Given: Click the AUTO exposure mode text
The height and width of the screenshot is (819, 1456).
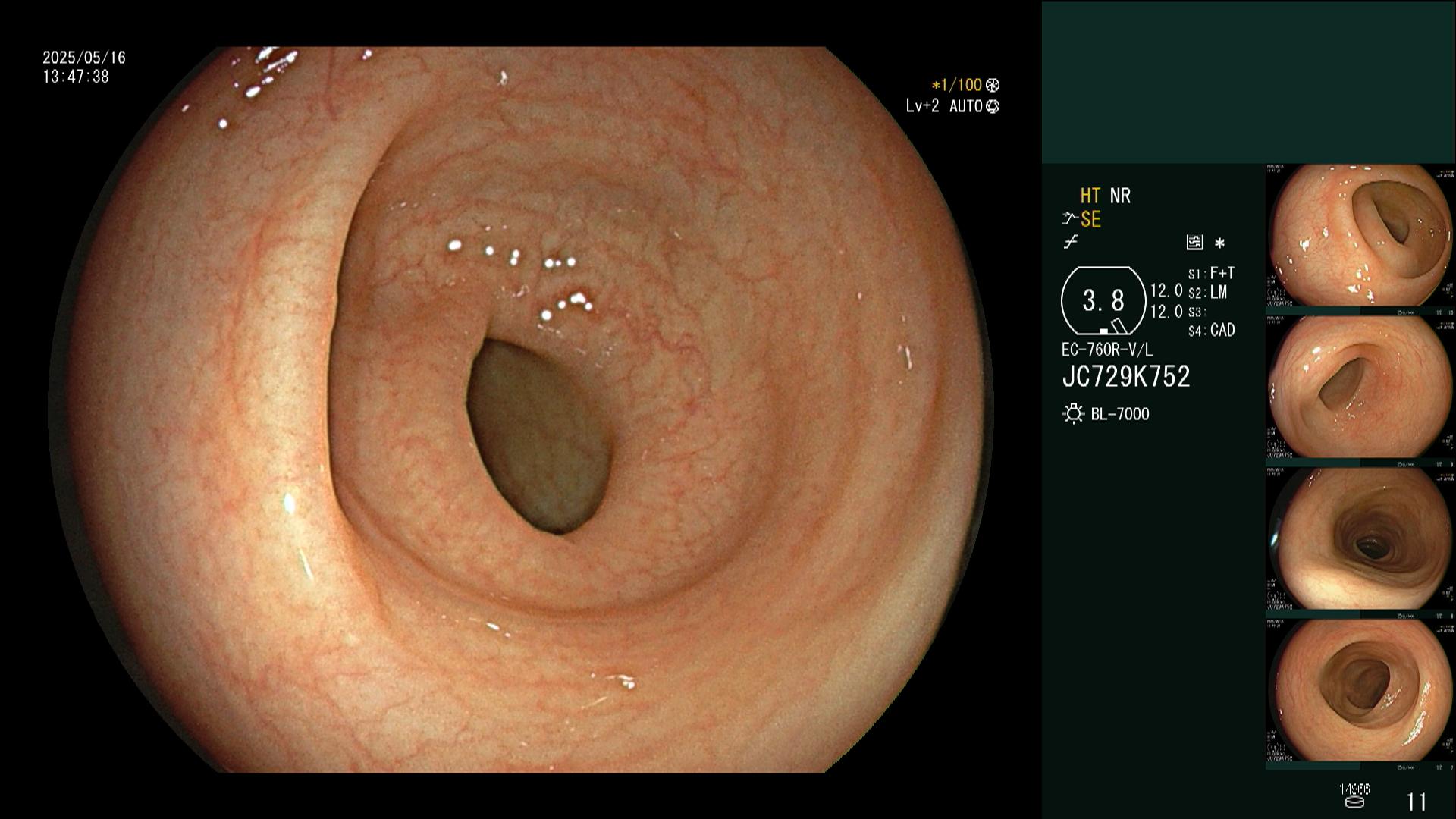Looking at the screenshot, I should pyautogui.click(x=966, y=106).
